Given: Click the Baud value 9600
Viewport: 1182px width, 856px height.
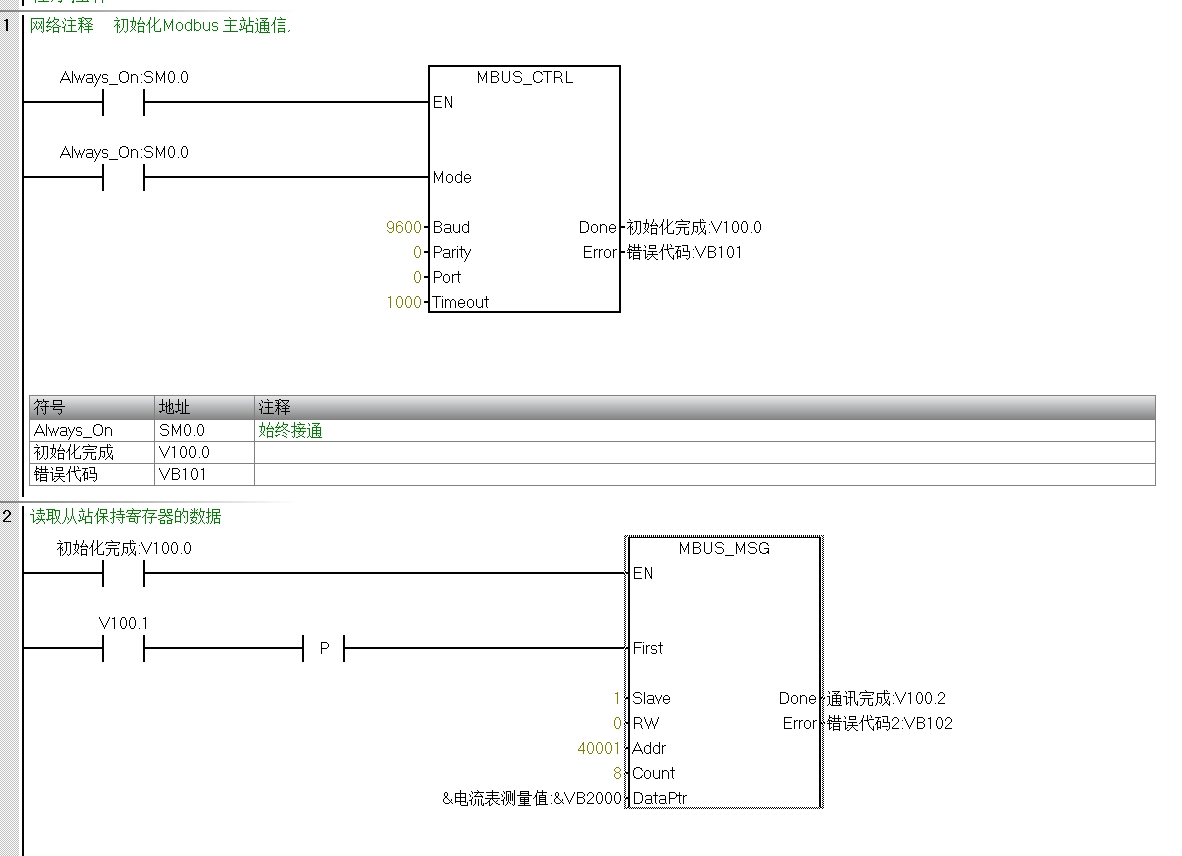Looking at the screenshot, I should tap(404, 228).
